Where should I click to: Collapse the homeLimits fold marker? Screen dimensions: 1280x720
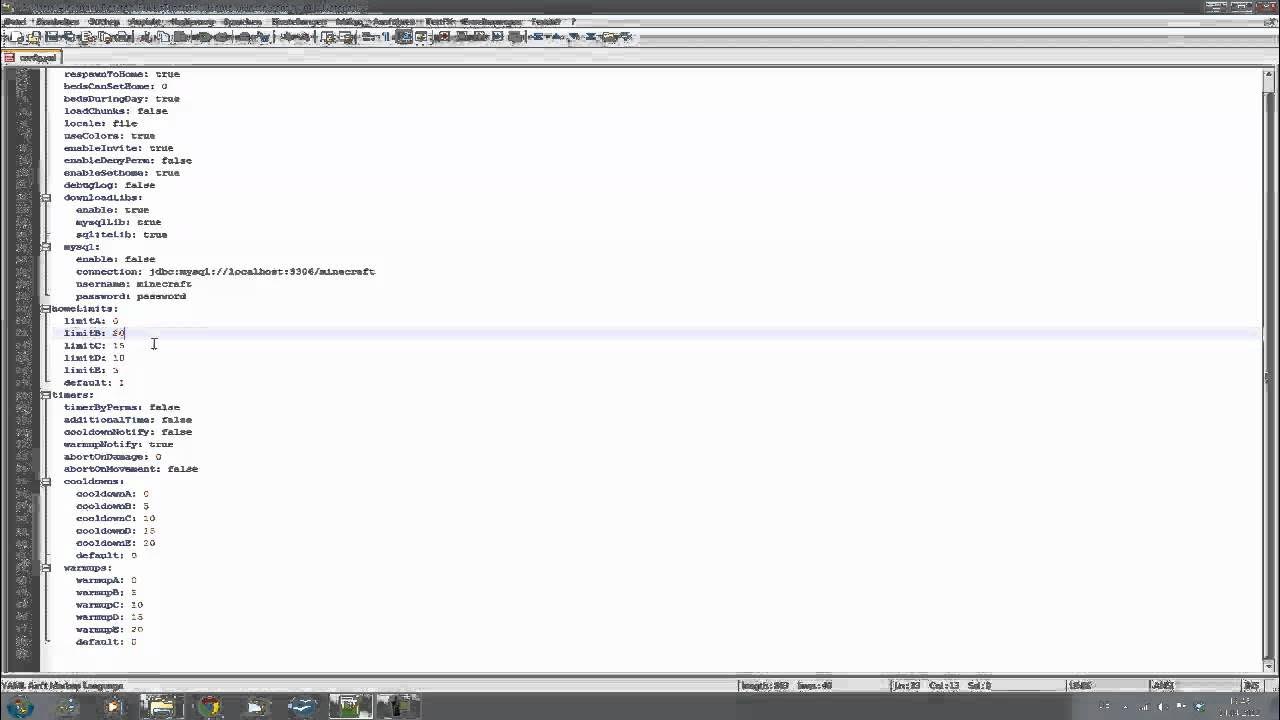point(46,308)
